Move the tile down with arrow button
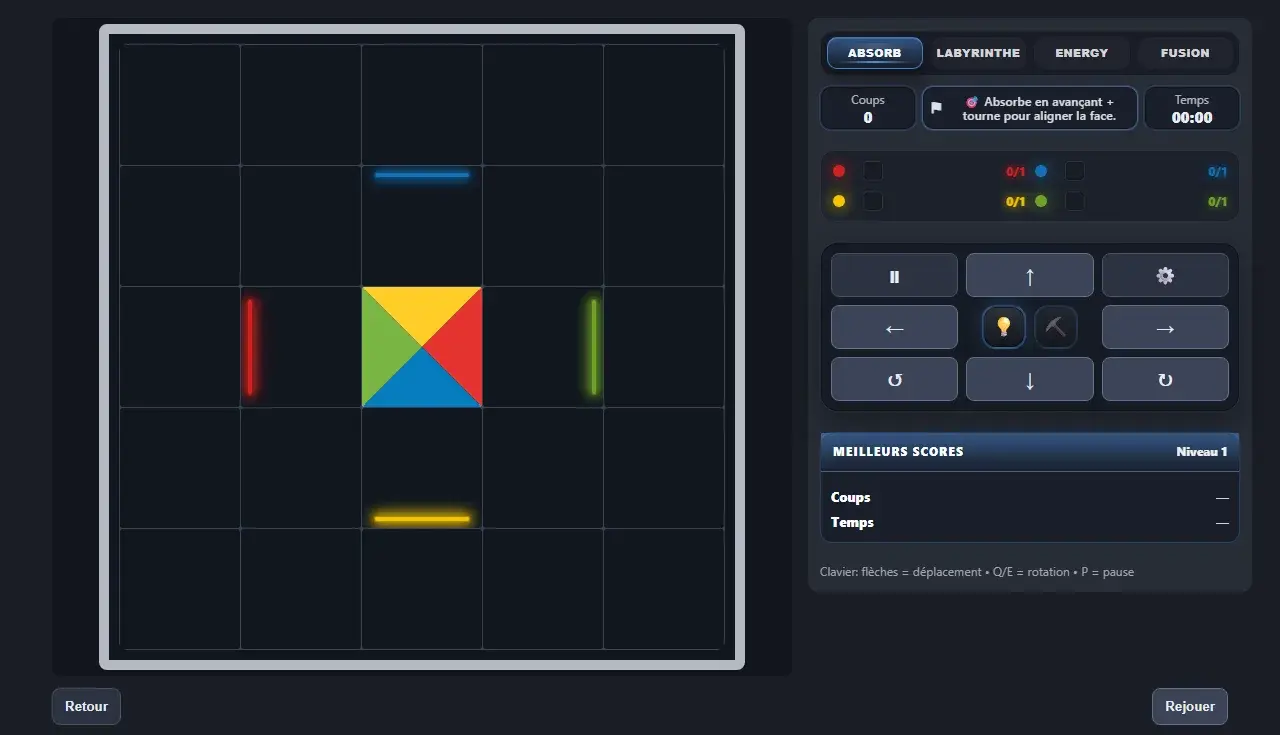The width and height of the screenshot is (1280, 735). [1029, 379]
